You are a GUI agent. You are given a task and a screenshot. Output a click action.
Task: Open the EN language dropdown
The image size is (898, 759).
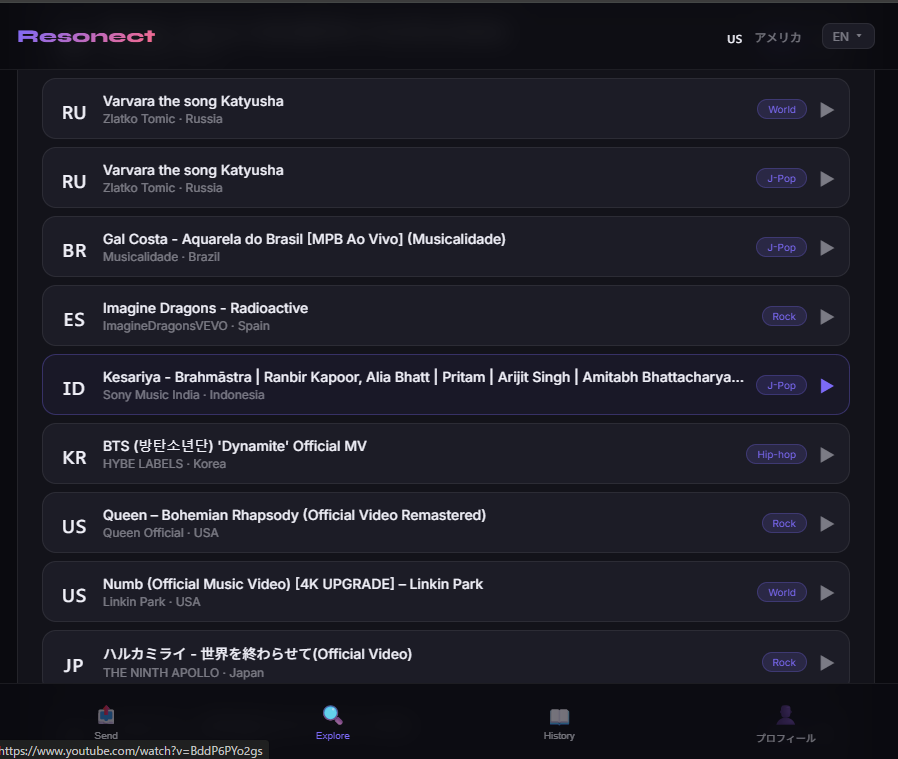tap(848, 37)
